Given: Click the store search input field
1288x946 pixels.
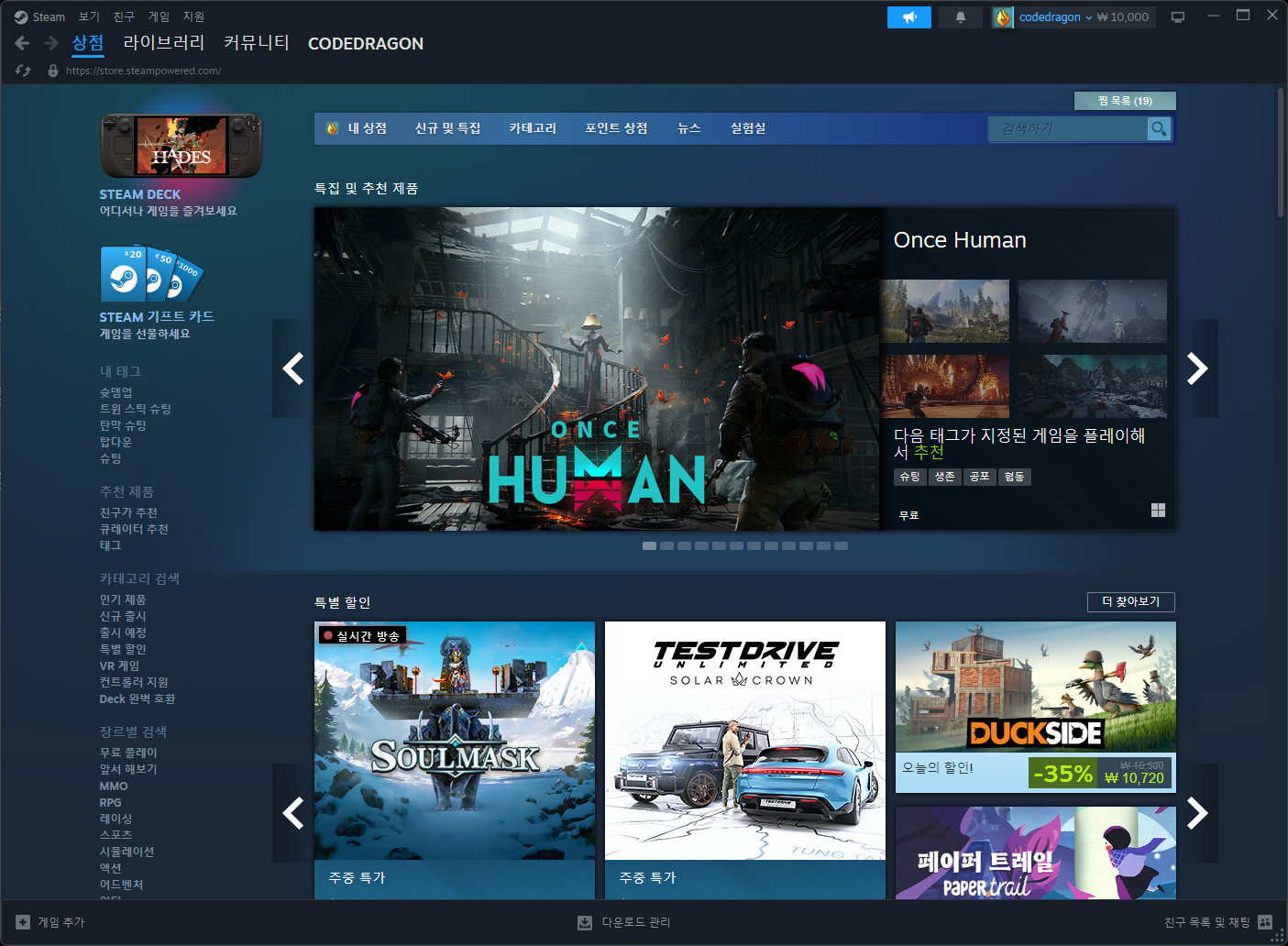Looking at the screenshot, I should click(1068, 129).
